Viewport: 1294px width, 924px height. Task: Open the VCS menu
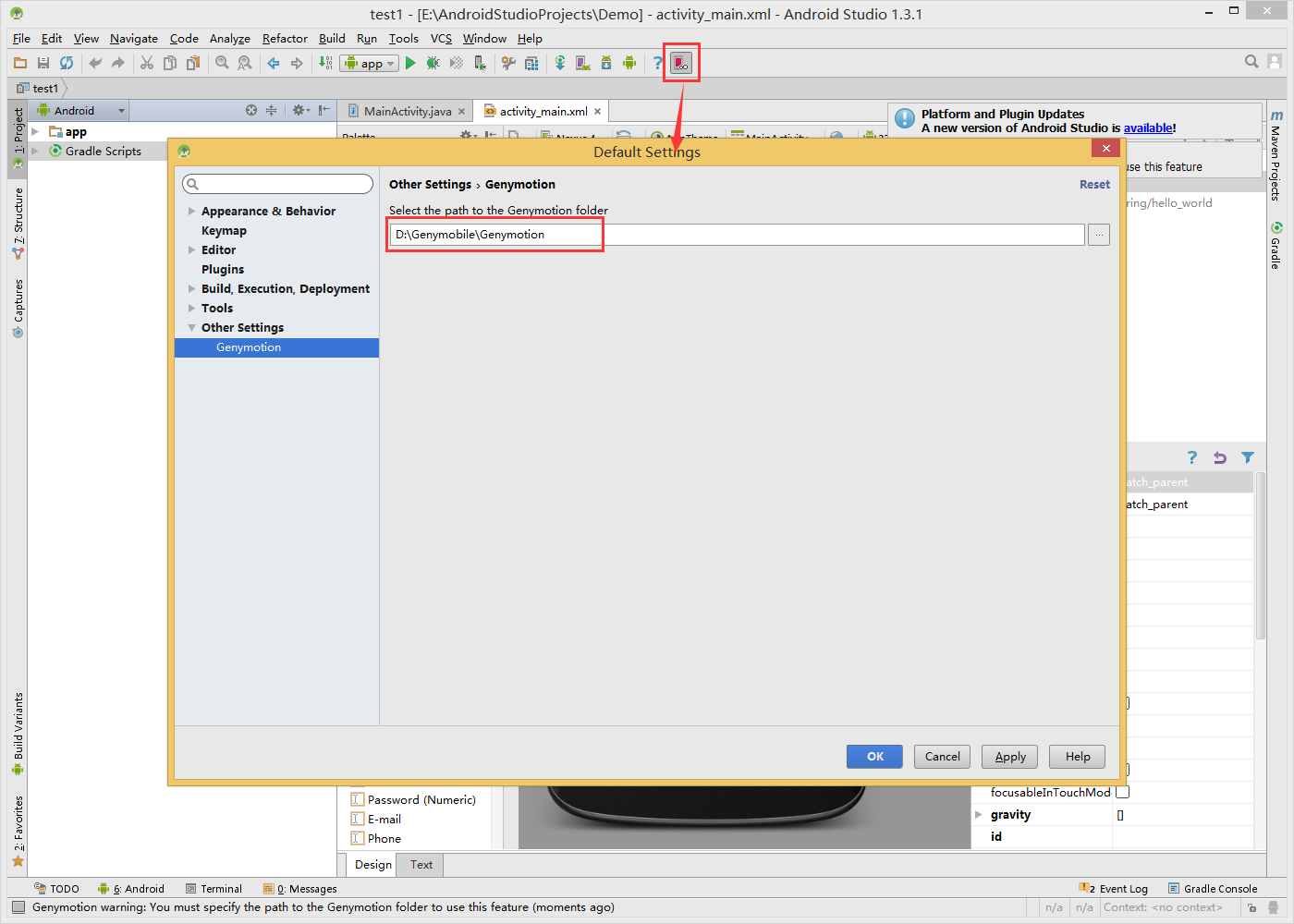(x=441, y=38)
